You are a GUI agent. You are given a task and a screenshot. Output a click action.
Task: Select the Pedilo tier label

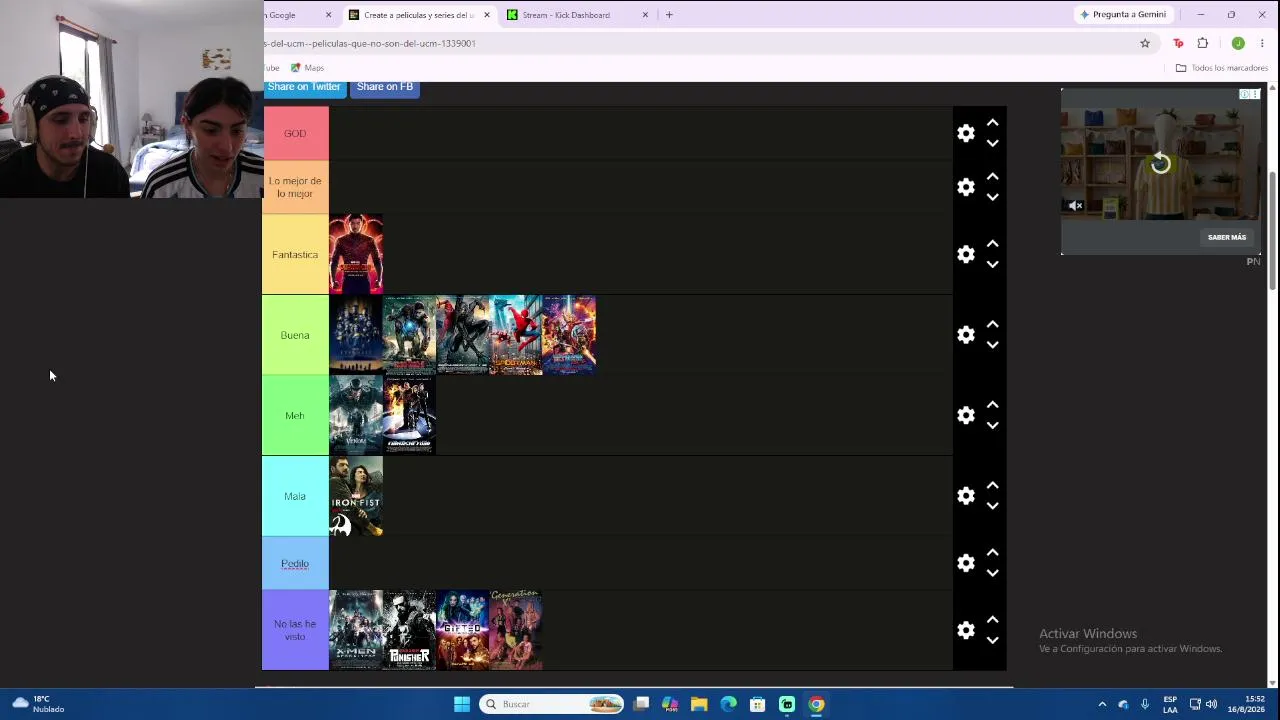(295, 563)
